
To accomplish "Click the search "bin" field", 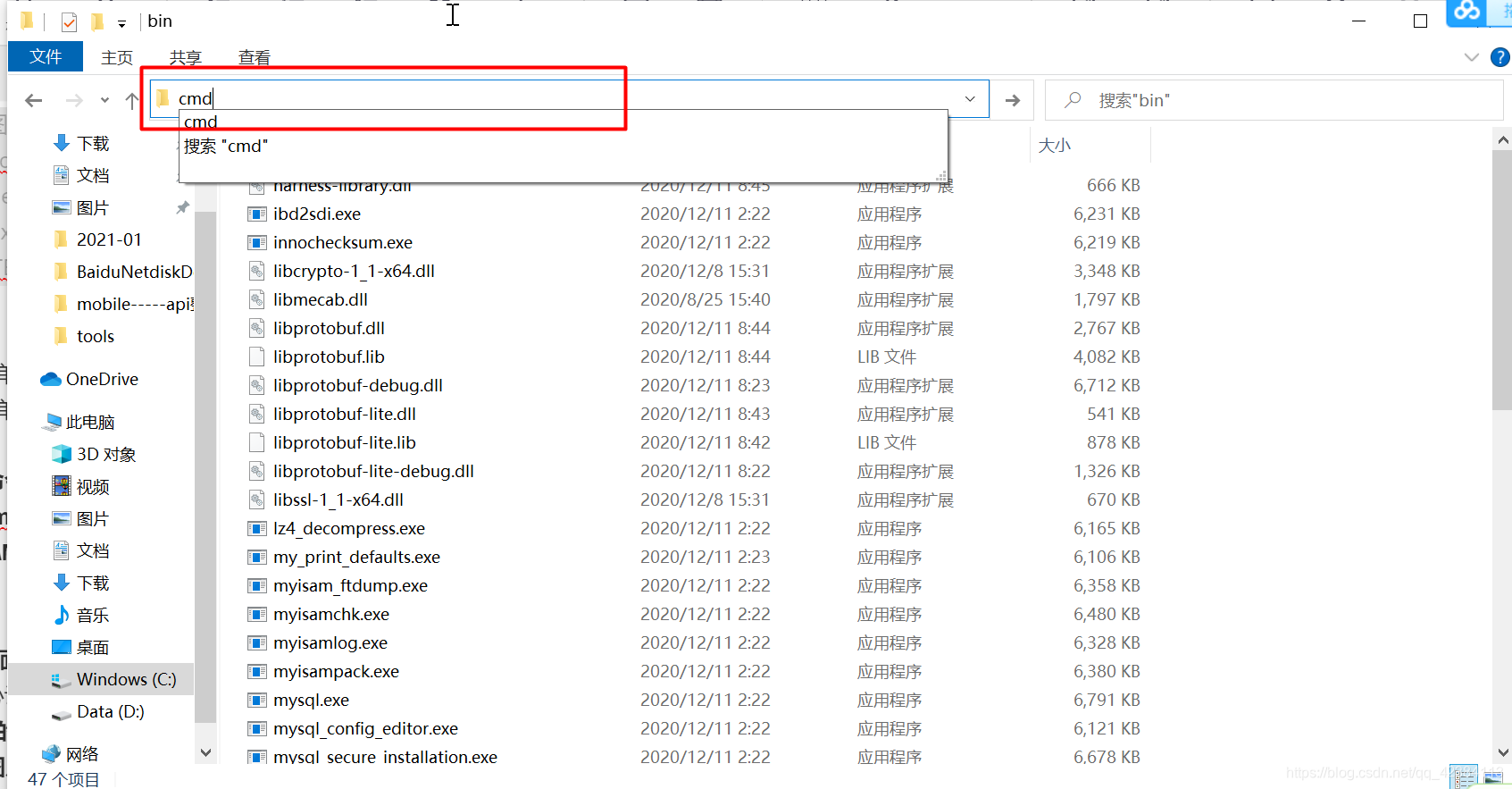I will pos(1274,100).
